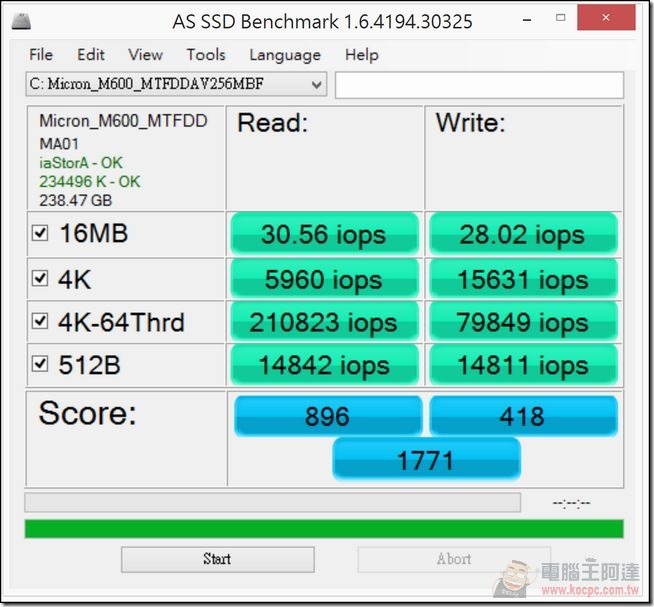Click the write score 418
The width and height of the screenshot is (654, 607).
523,416
